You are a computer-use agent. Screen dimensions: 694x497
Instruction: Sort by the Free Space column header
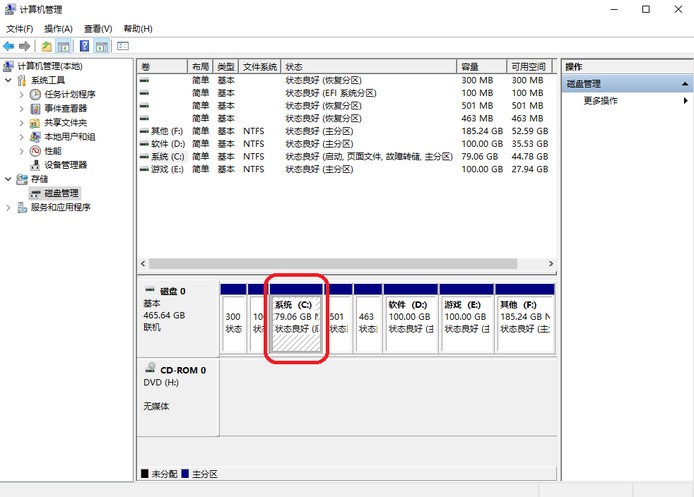[x=530, y=66]
